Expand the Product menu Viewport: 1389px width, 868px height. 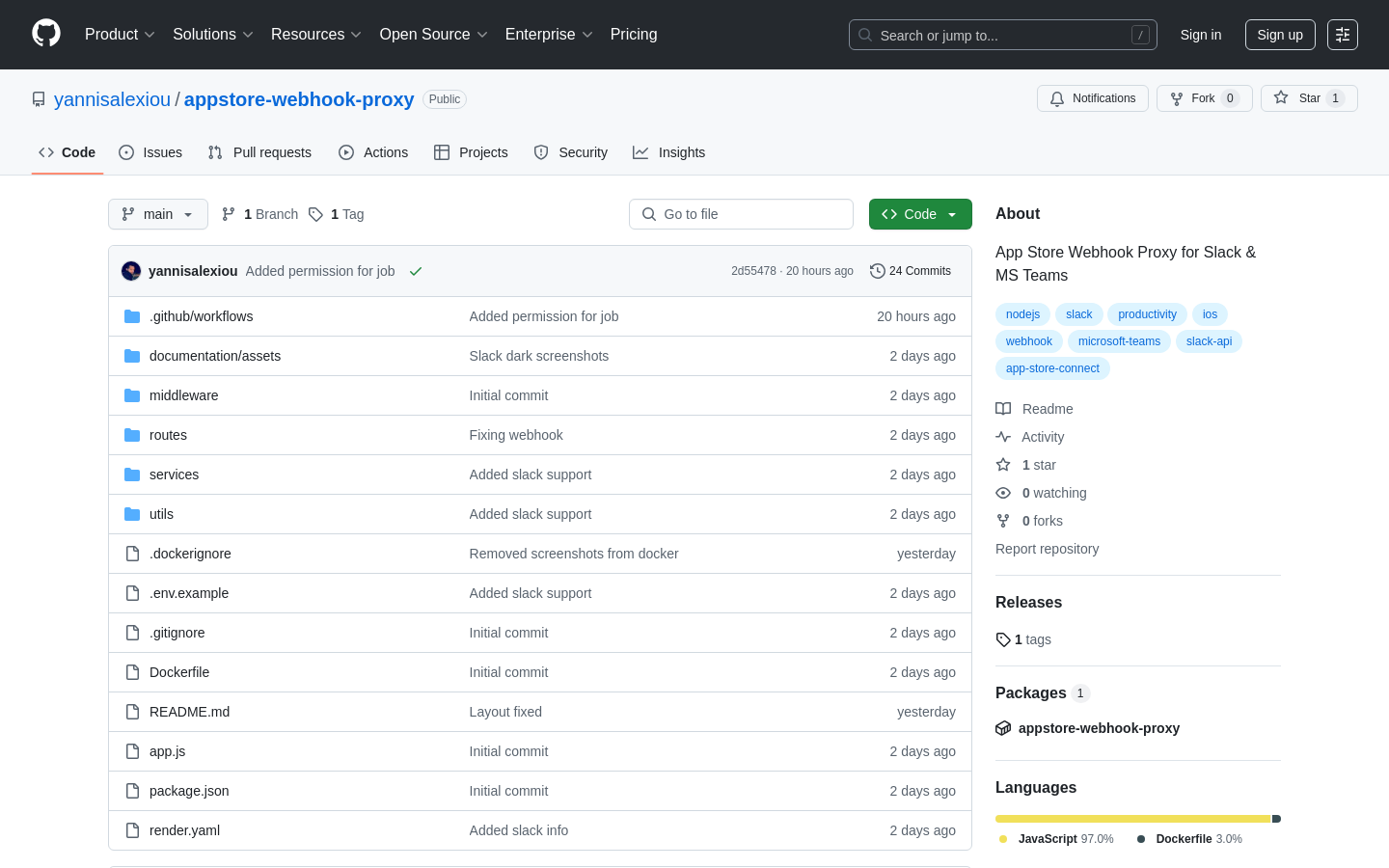pos(120,35)
